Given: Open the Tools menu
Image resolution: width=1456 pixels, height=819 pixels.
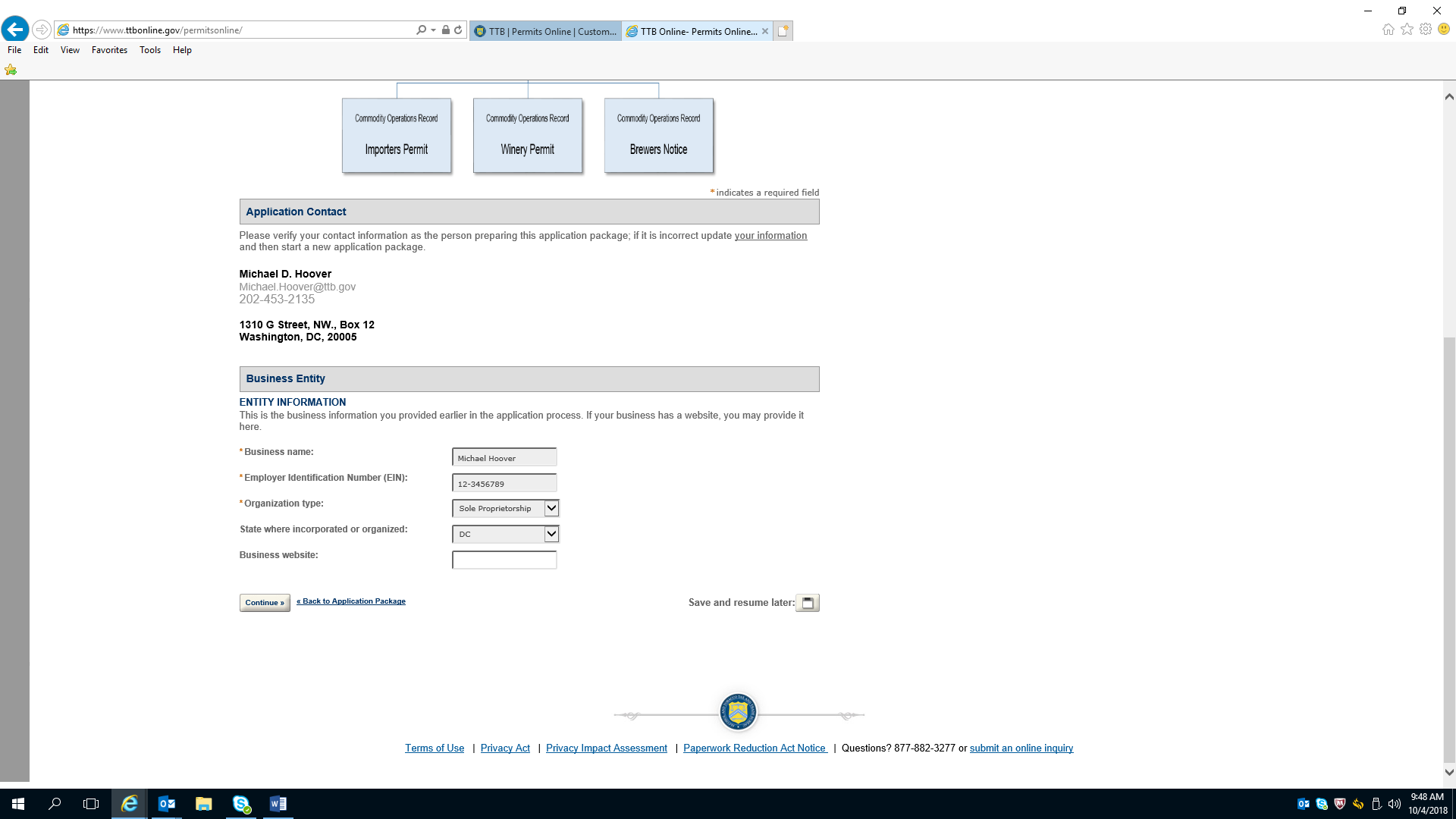Looking at the screenshot, I should tap(149, 50).
